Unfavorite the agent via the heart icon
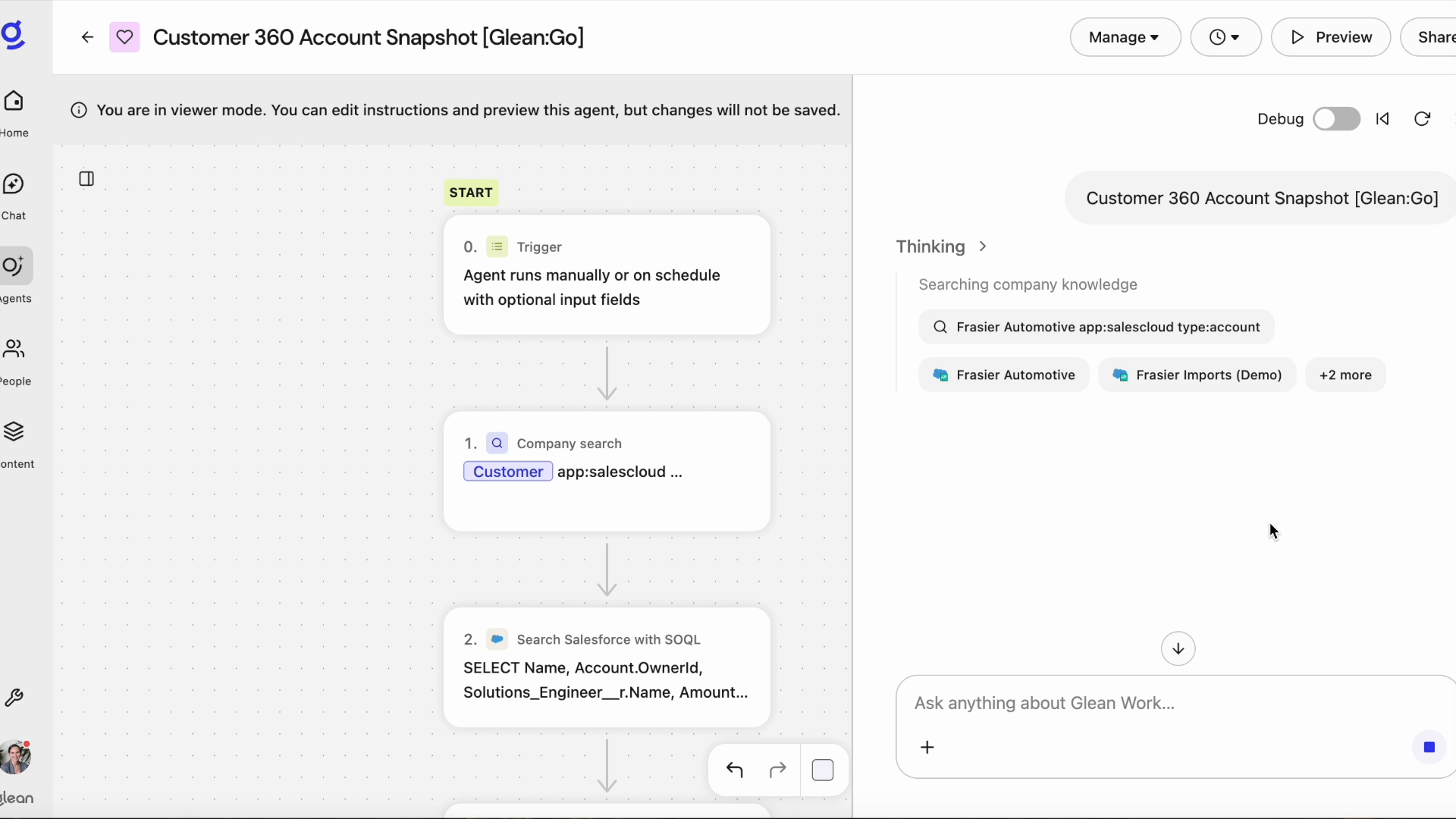Screen dimensions: 1456x819 click(x=124, y=37)
